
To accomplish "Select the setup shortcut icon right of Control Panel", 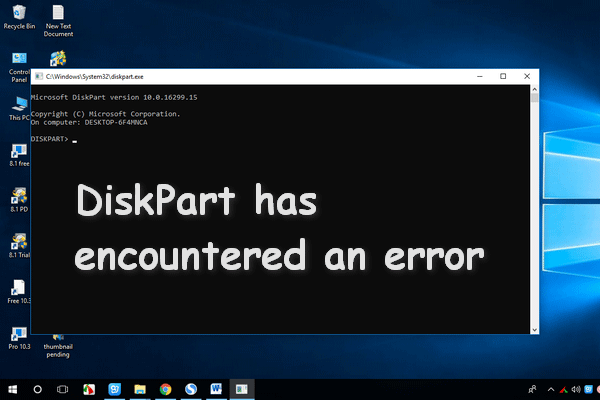I will 58,59.
